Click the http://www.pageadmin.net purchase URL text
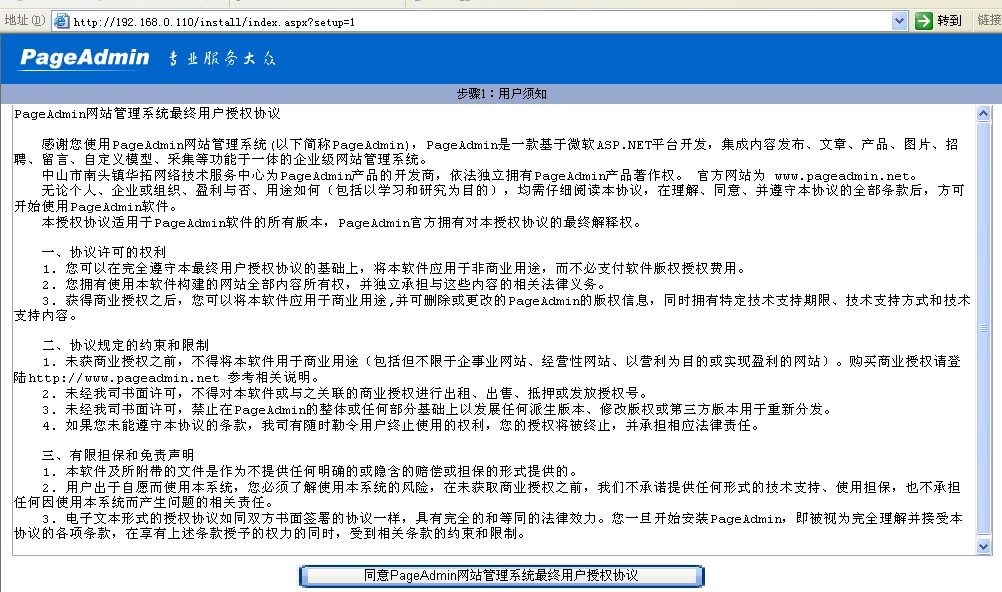Viewport: 1002px width, 592px height. pyautogui.click(x=123, y=378)
